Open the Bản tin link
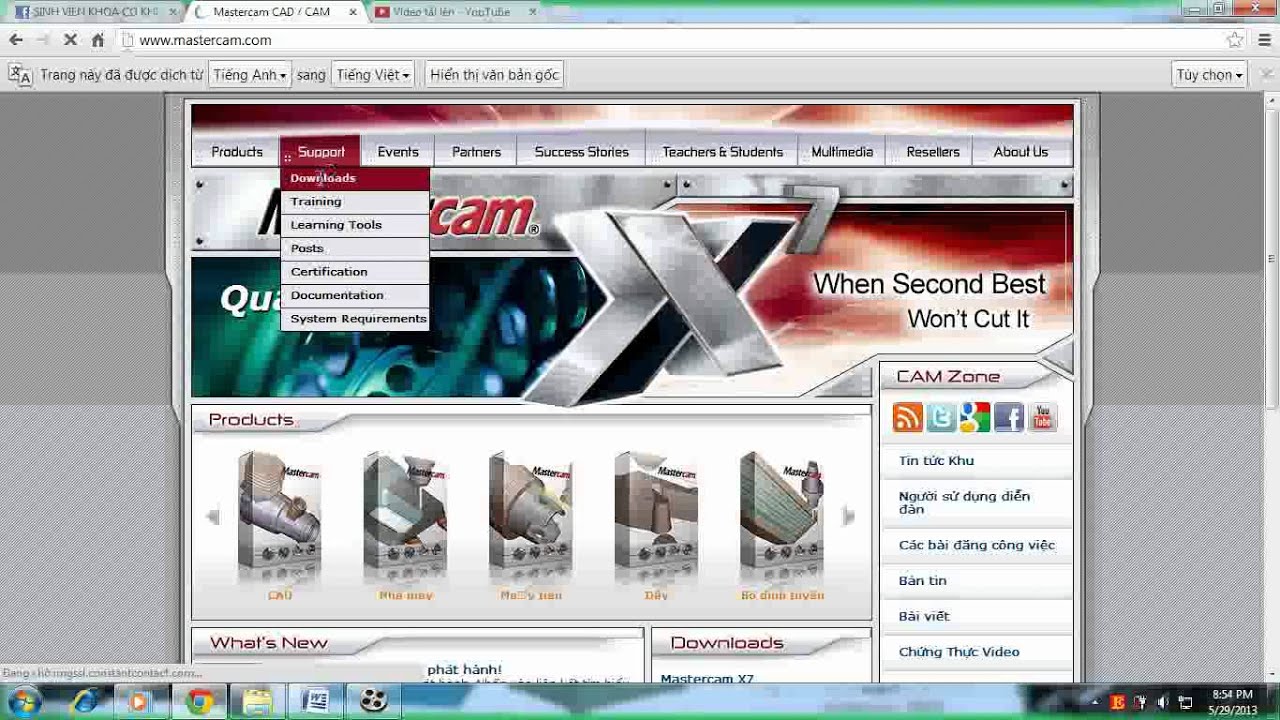 (x=922, y=581)
